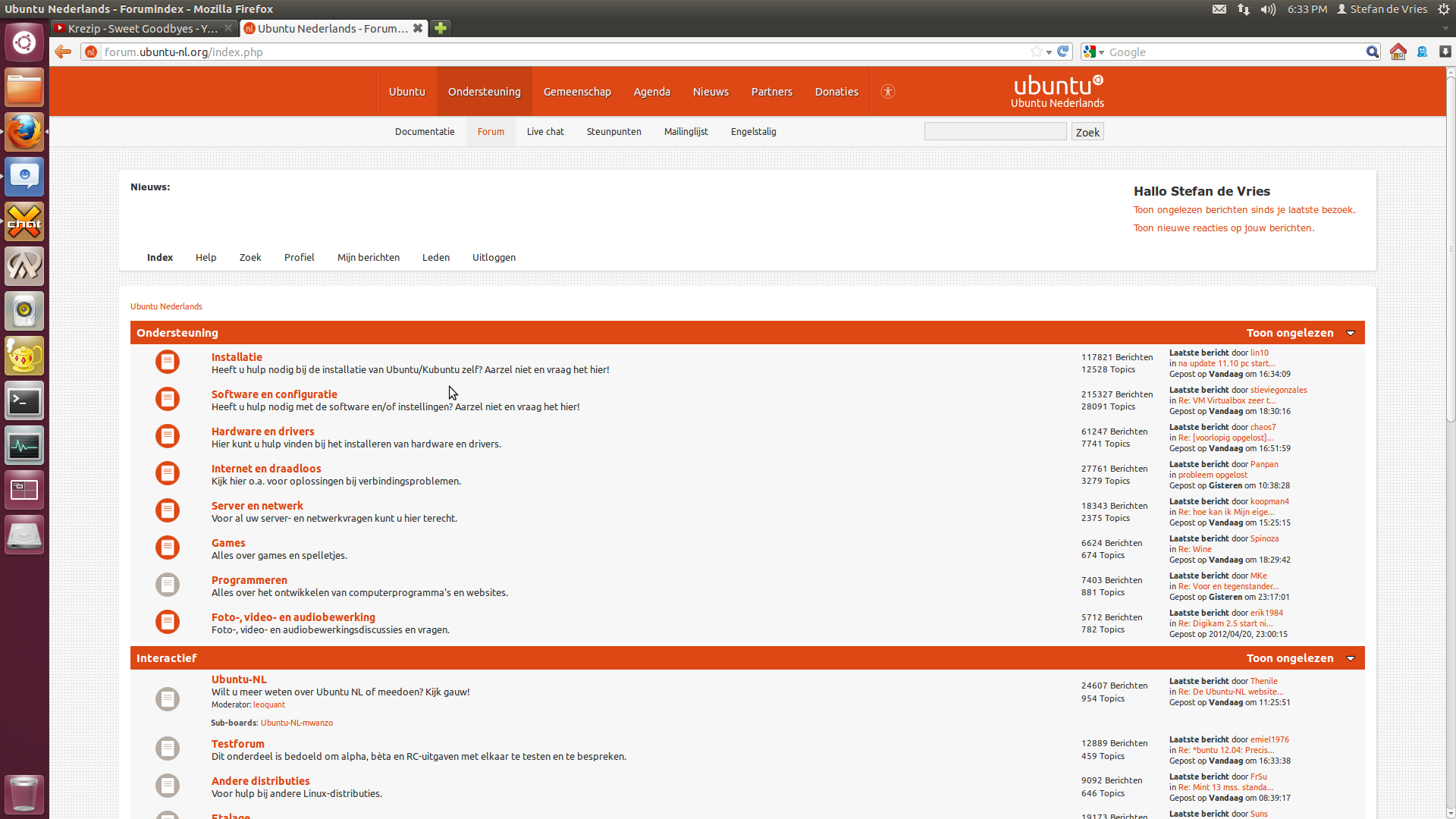Viewport: 1456px width, 819px height.
Task: Open the system power gear menu
Action: click(x=1444, y=9)
